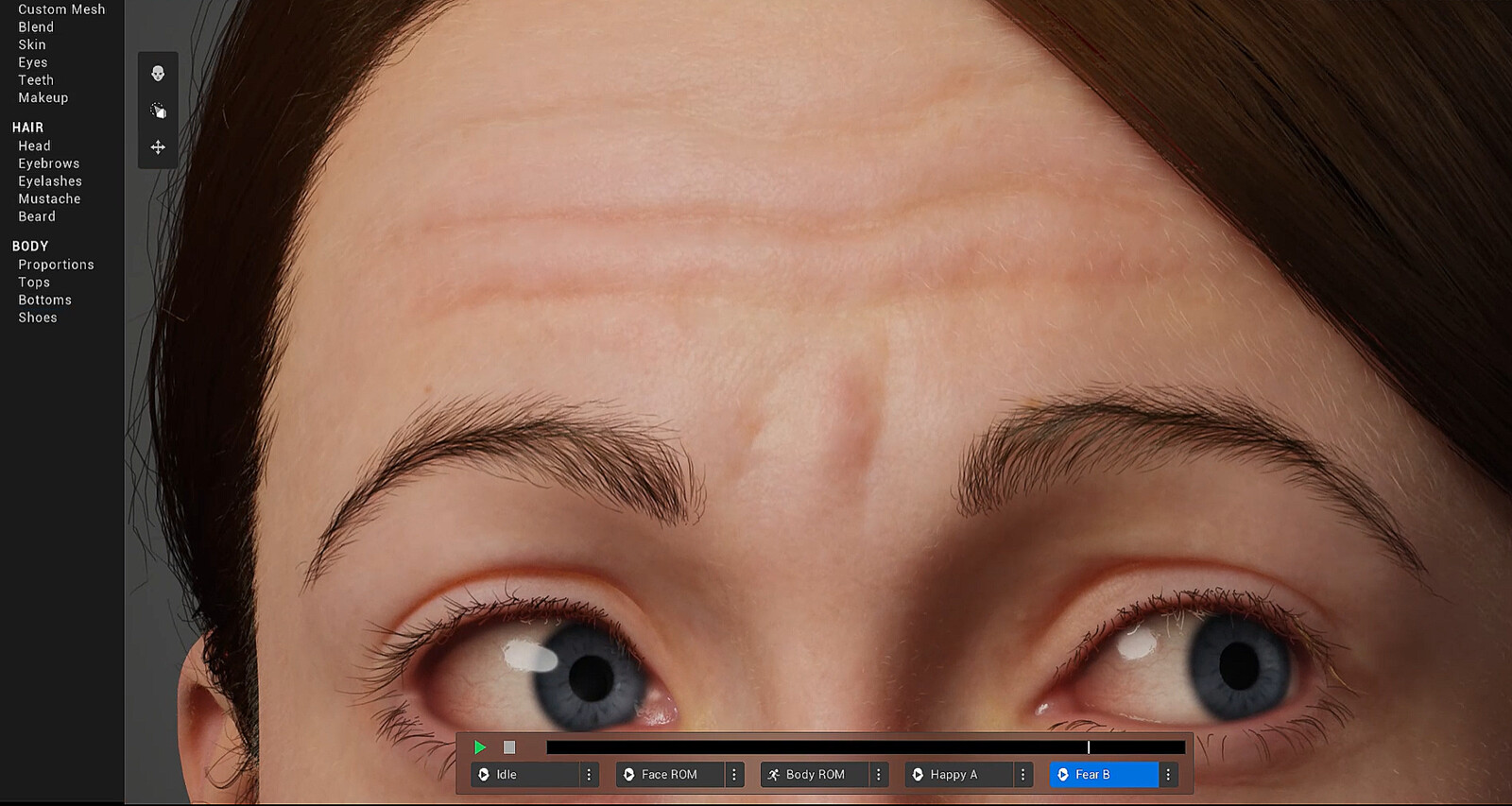The image size is (1512, 806).
Task: Click the white playhead marker on the timeline
Action: (1089, 747)
